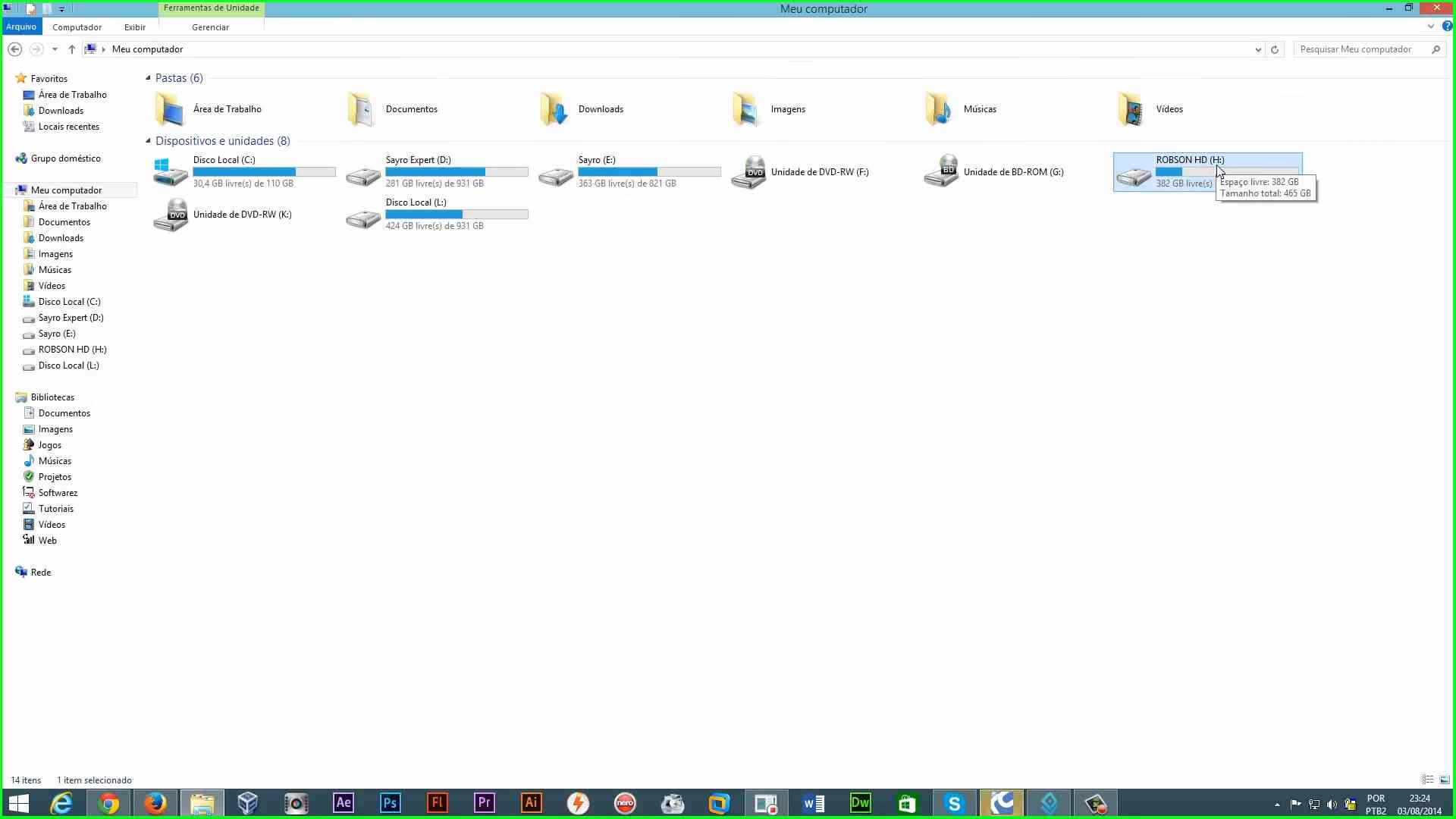1456x819 pixels.
Task: Collapse the Dispositivos e unidades group
Action: pos(148,141)
